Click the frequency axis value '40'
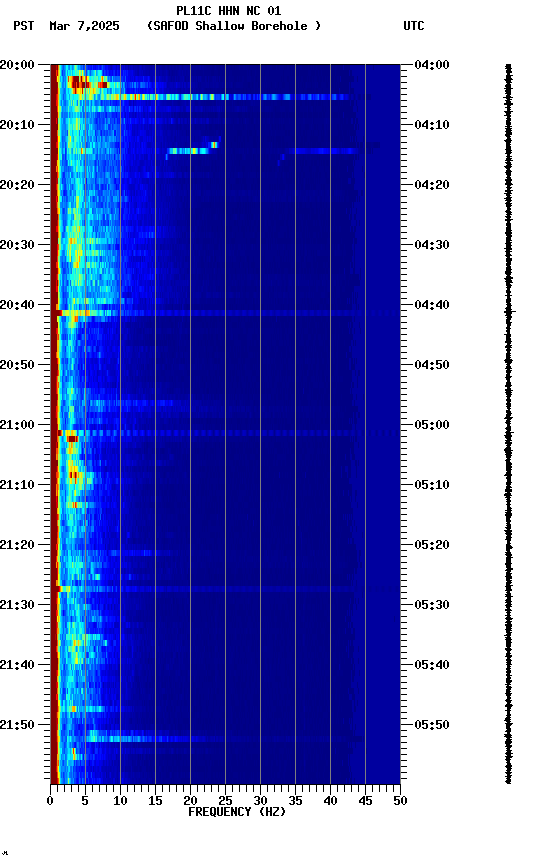 [x=330, y=801]
